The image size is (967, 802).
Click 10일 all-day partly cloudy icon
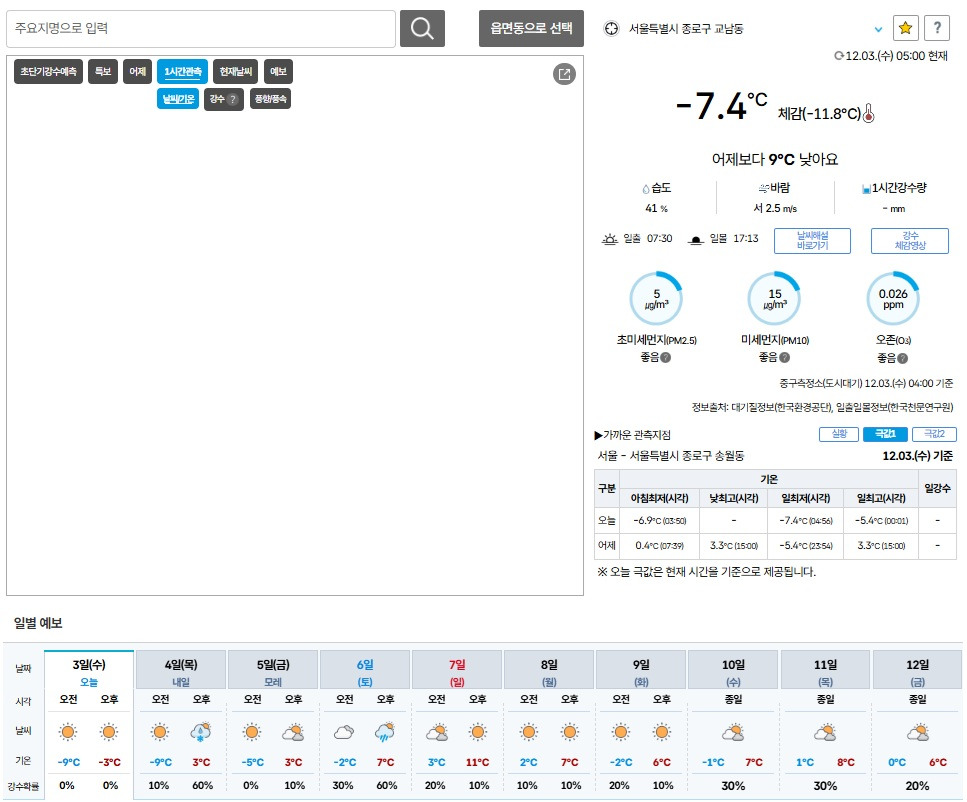click(x=733, y=732)
